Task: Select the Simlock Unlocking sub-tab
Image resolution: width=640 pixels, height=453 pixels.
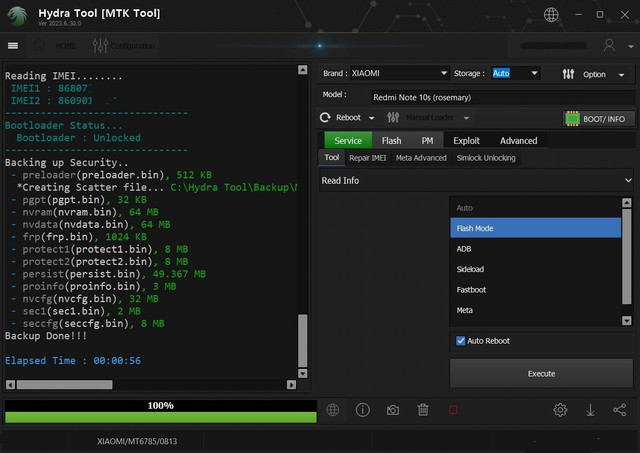Action: click(486, 158)
